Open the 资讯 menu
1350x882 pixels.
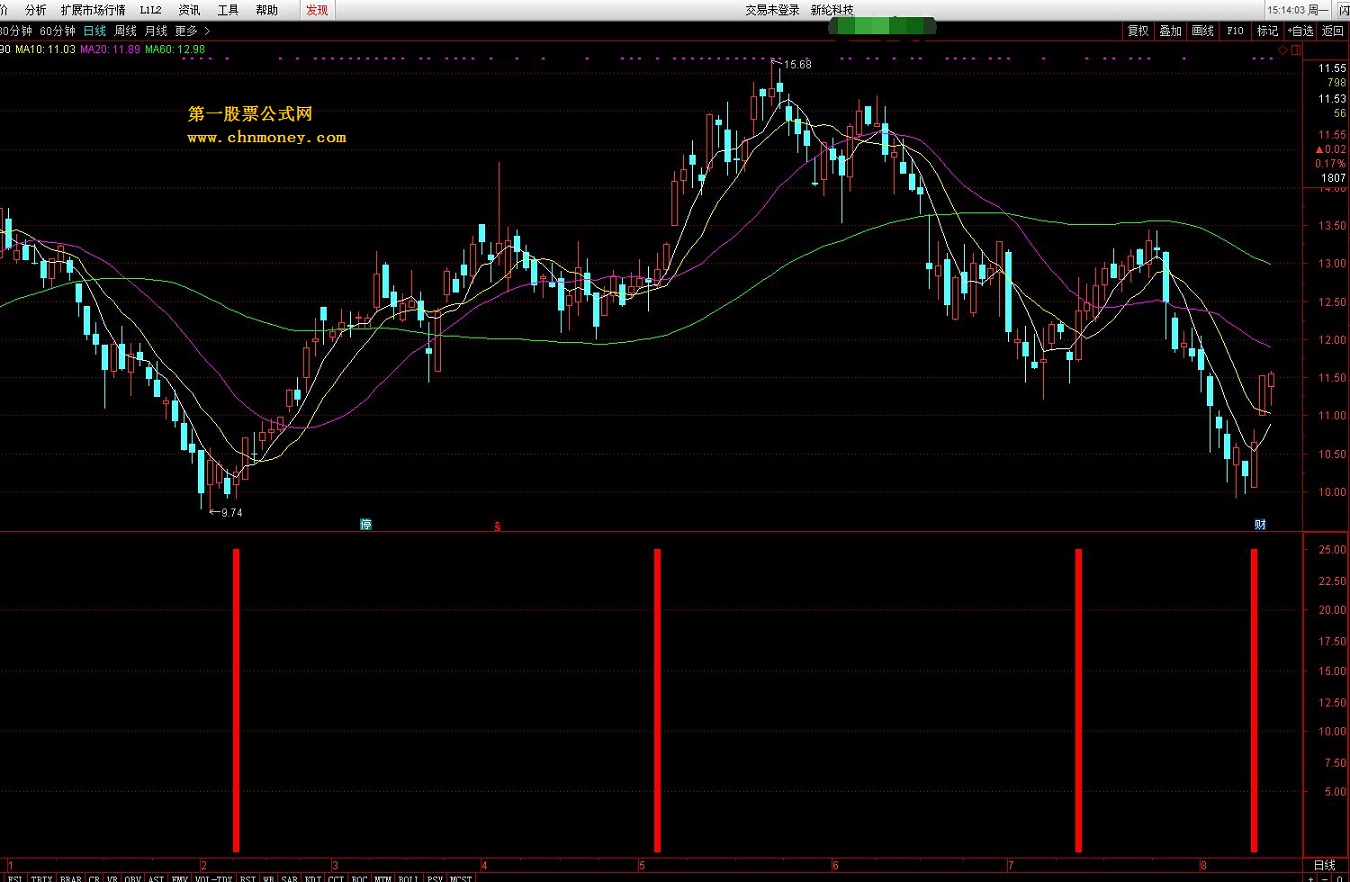click(x=189, y=10)
